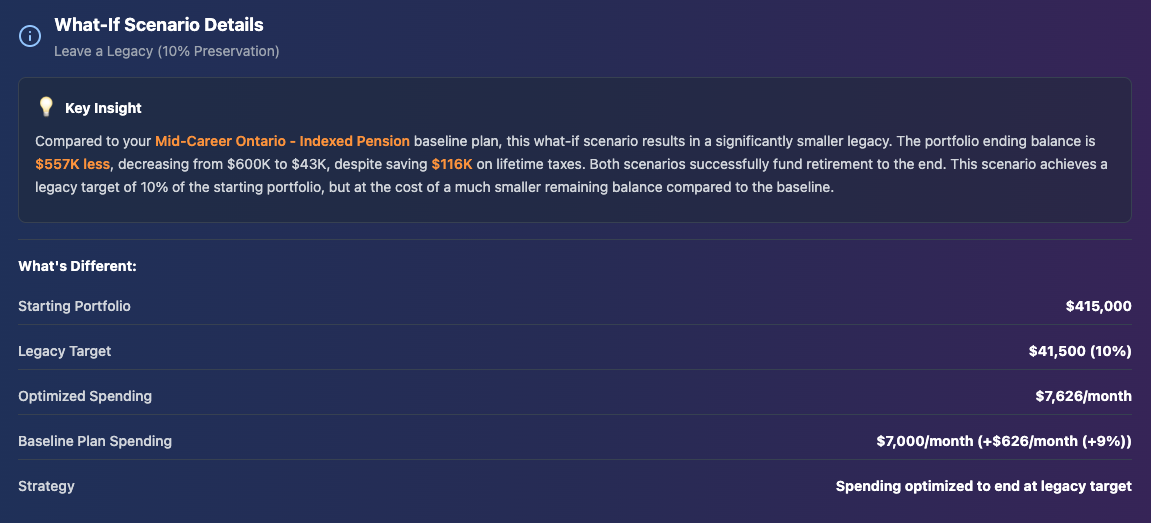Screen dimensions: 1151x523
Task: Open the Mid-Career Ontario - Indexed Pension link
Action: [282, 141]
